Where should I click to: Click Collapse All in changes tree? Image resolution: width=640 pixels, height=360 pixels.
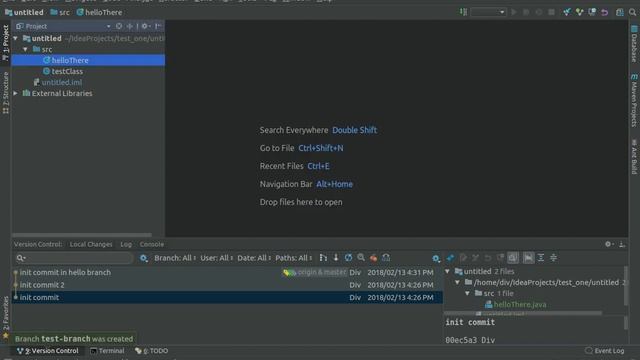pos(553,258)
